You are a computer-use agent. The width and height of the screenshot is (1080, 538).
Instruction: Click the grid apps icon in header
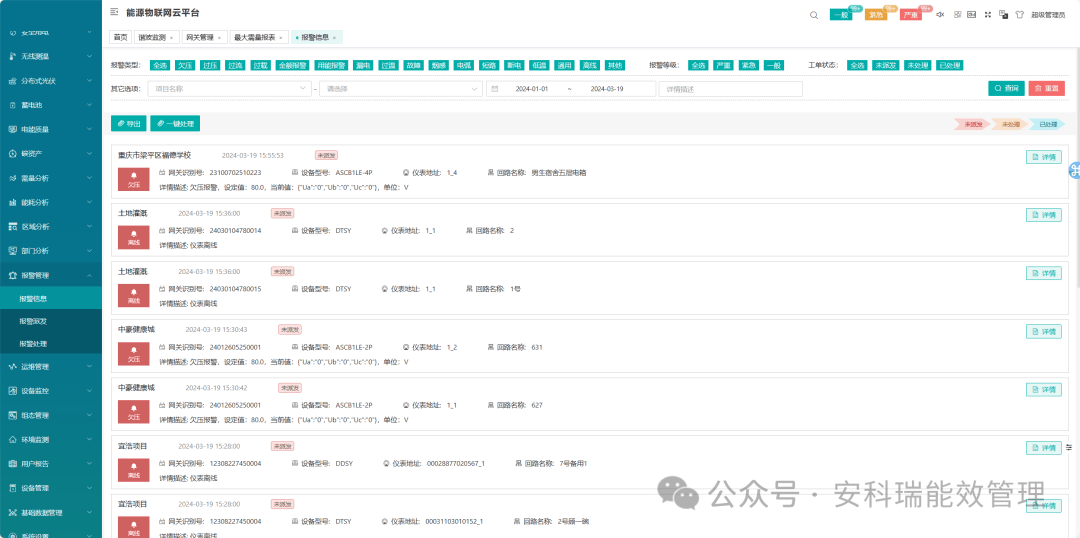click(x=957, y=14)
